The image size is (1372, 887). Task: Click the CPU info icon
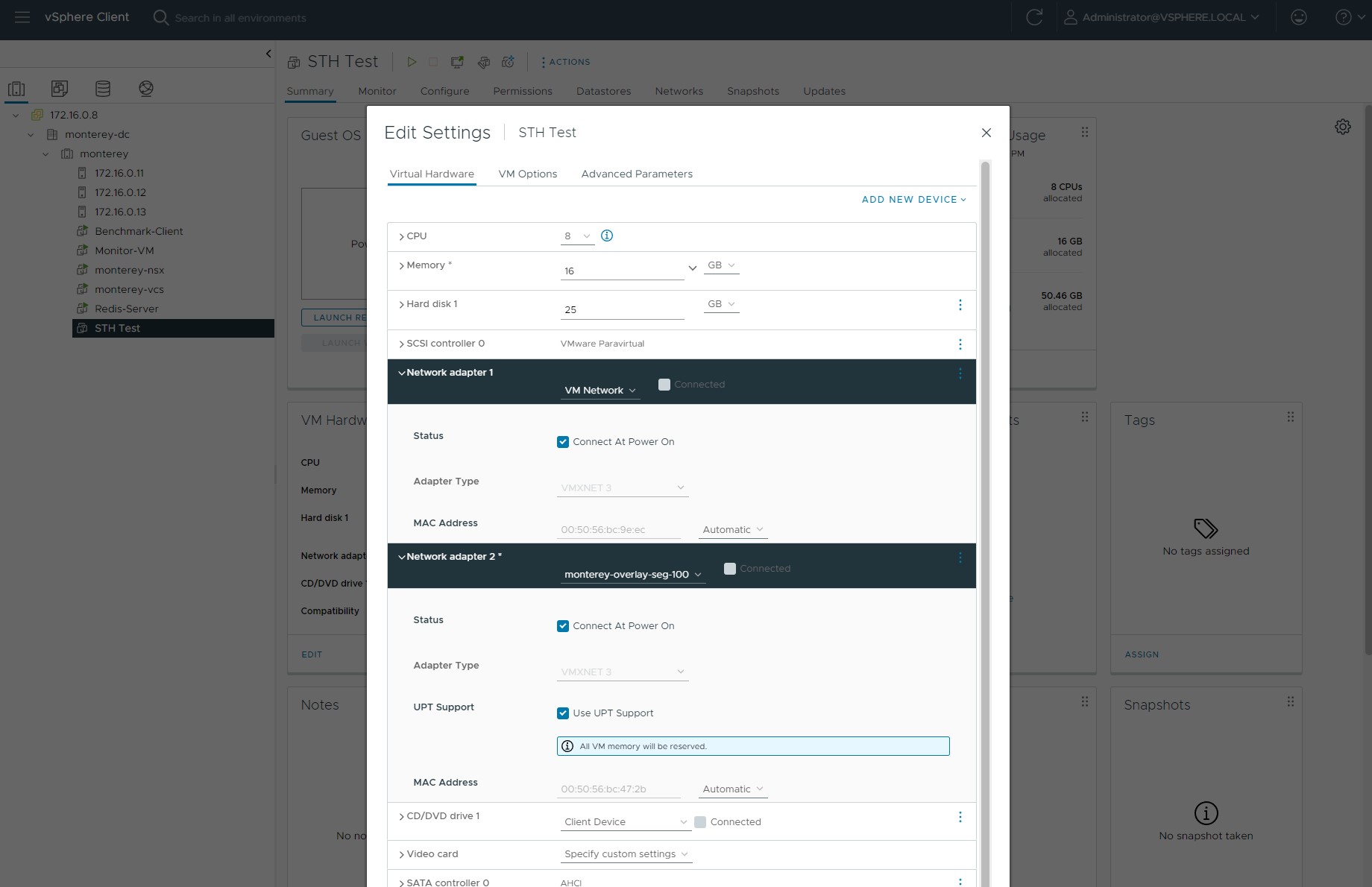(607, 236)
